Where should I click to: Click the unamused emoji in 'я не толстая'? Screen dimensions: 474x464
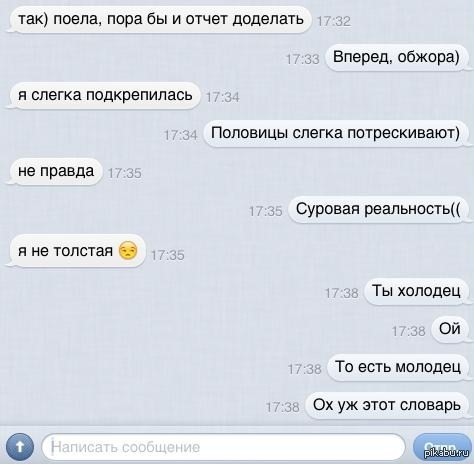(128, 250)
